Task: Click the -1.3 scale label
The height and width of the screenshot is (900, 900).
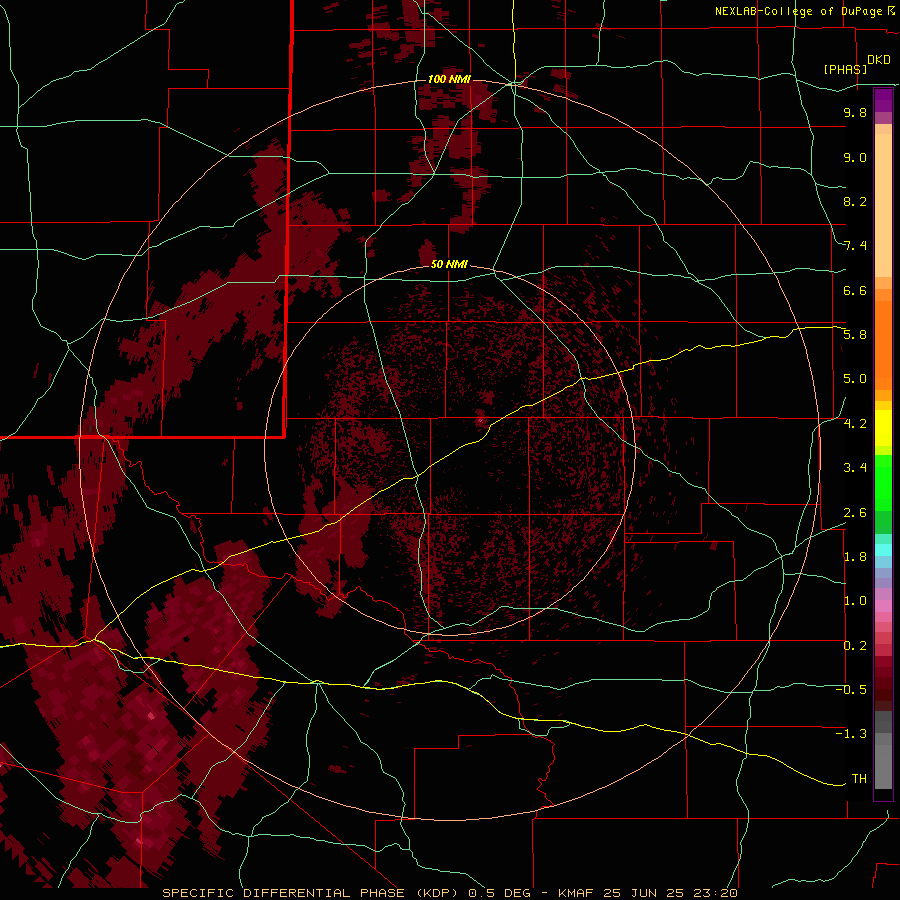Action: click(x=851, y=734)
